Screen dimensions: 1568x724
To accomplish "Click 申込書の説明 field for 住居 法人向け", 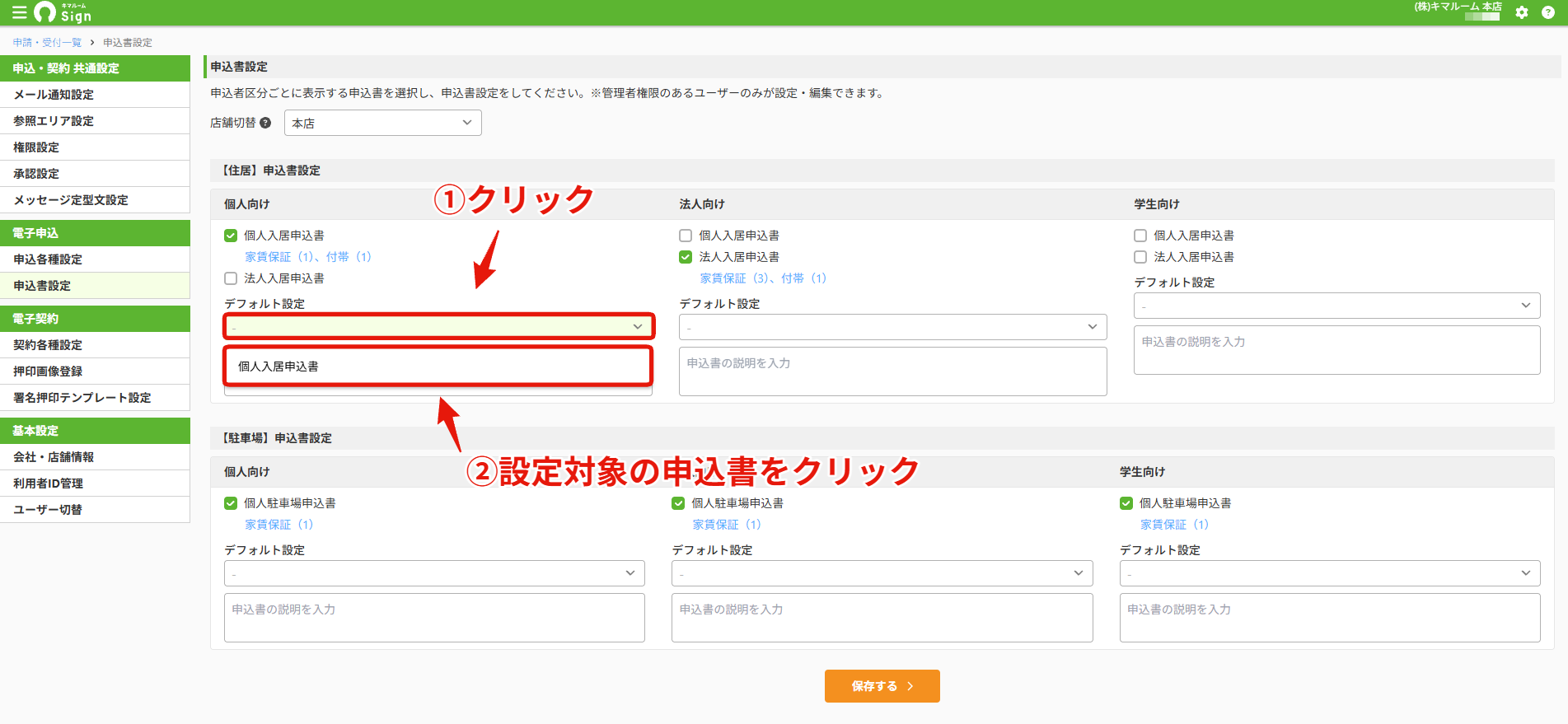I will coord(893,371).
